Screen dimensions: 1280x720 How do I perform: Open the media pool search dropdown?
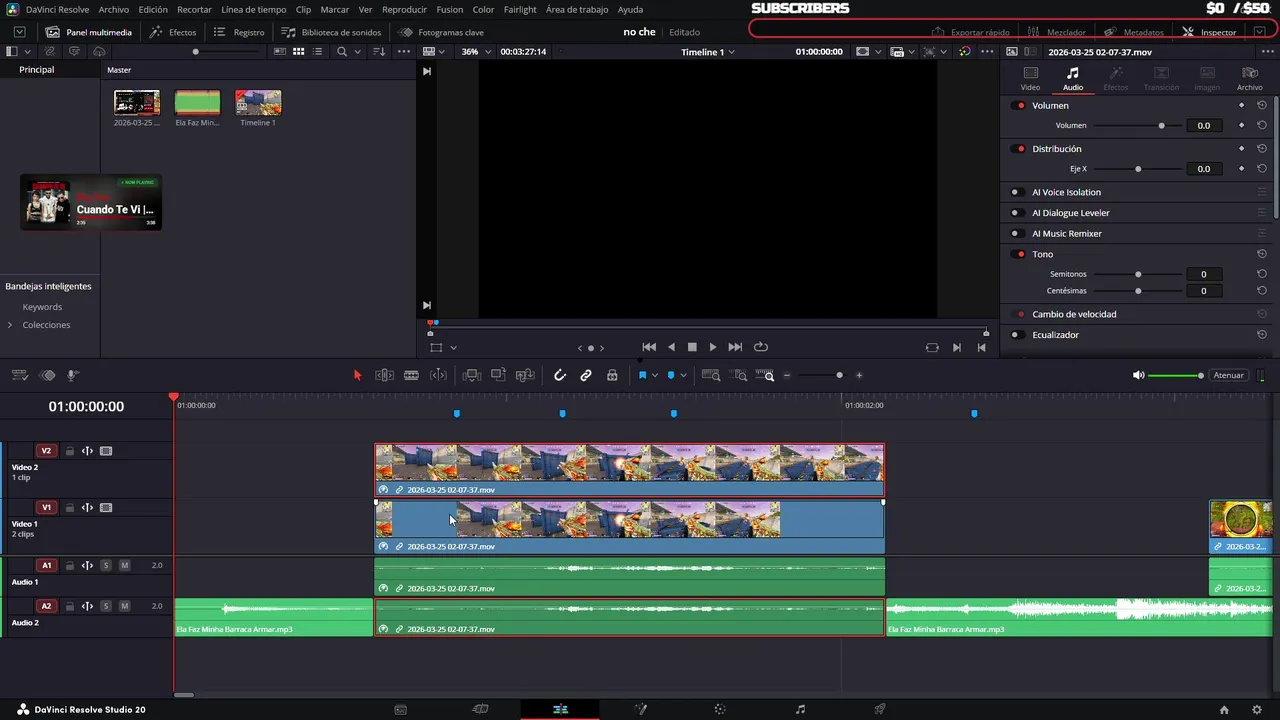click(x=359, y=51)
